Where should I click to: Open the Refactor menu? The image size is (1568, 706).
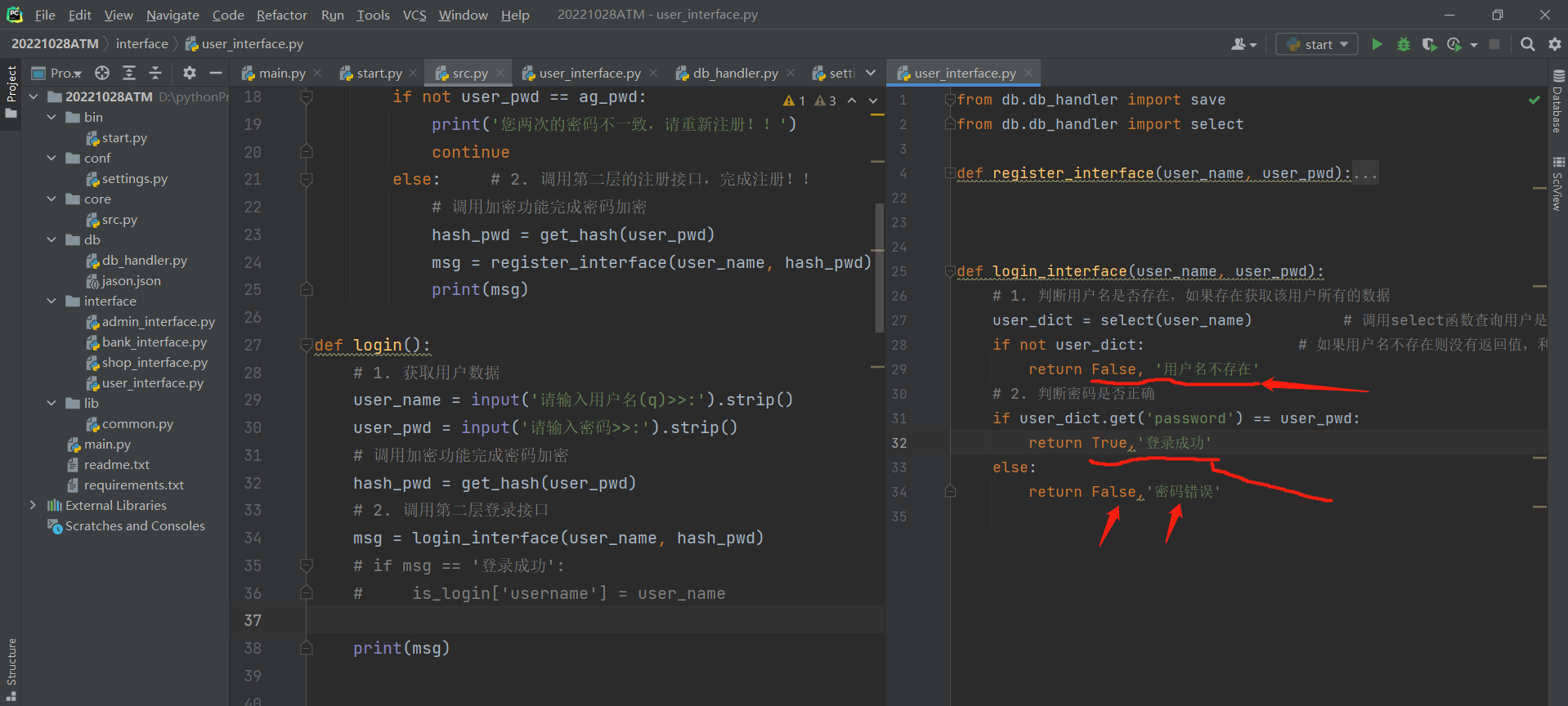pos(281,15)
